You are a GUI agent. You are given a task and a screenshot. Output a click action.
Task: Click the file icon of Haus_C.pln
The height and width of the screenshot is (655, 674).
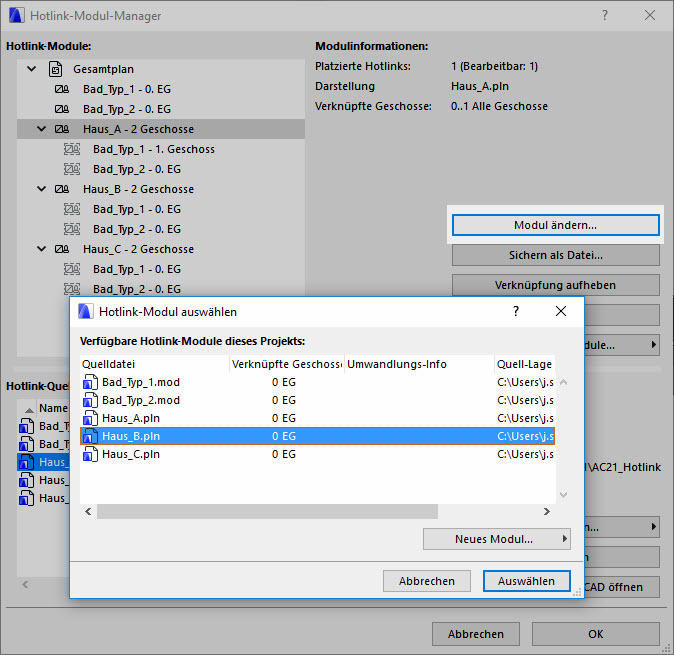tap(90, 454)
